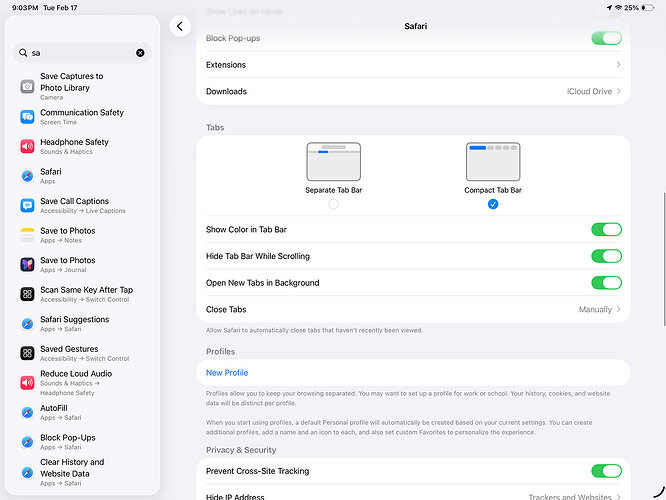Open Safari Suggestions search result
The width and height of the screenshot is (666, 500).
pyautogui.click(x=82, y=324)
